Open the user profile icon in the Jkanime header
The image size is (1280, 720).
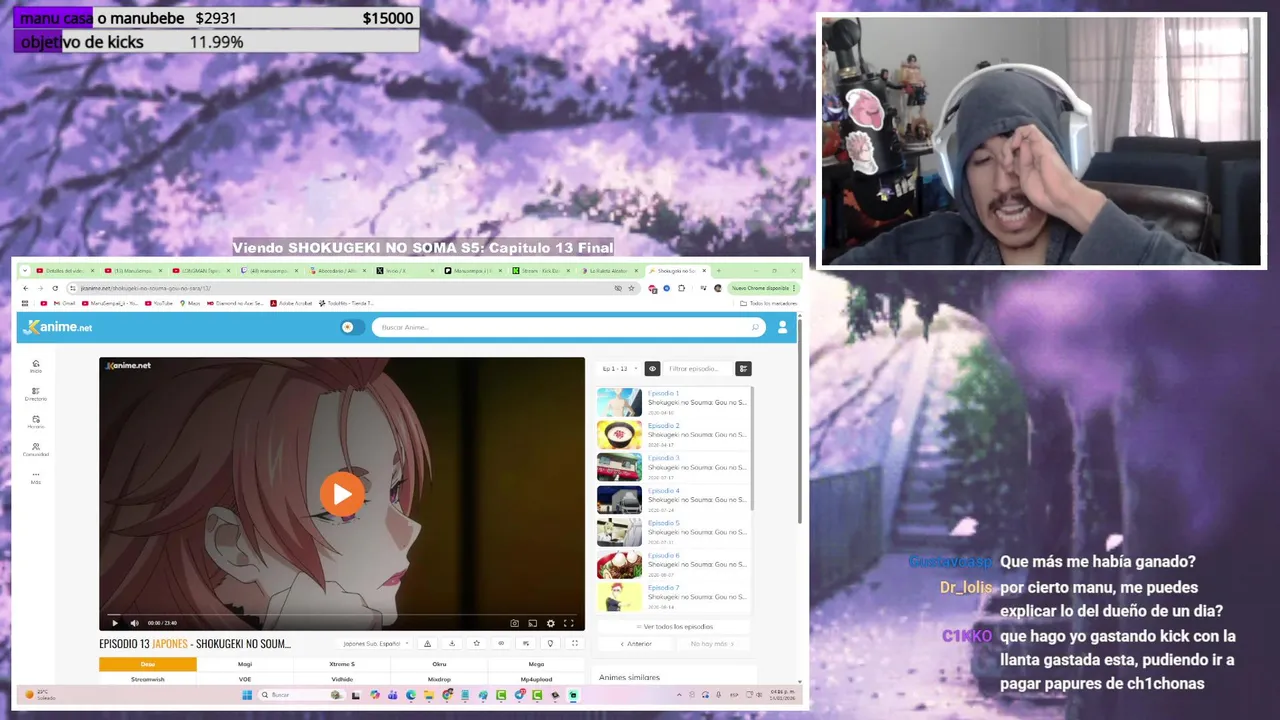[x=782, y=327]
